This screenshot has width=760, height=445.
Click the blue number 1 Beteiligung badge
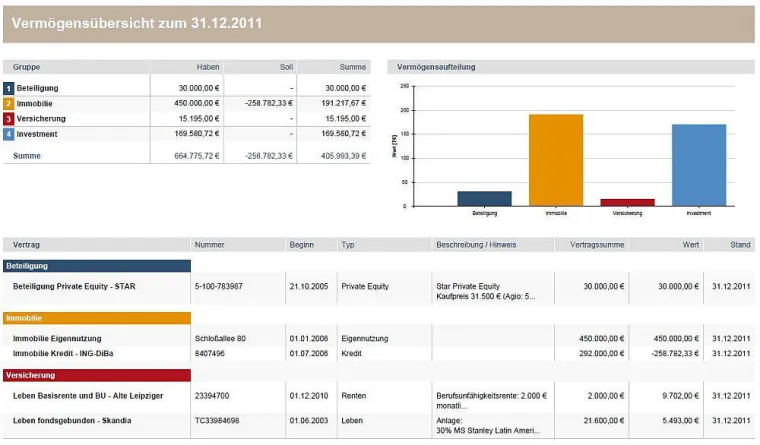(8, 88)
